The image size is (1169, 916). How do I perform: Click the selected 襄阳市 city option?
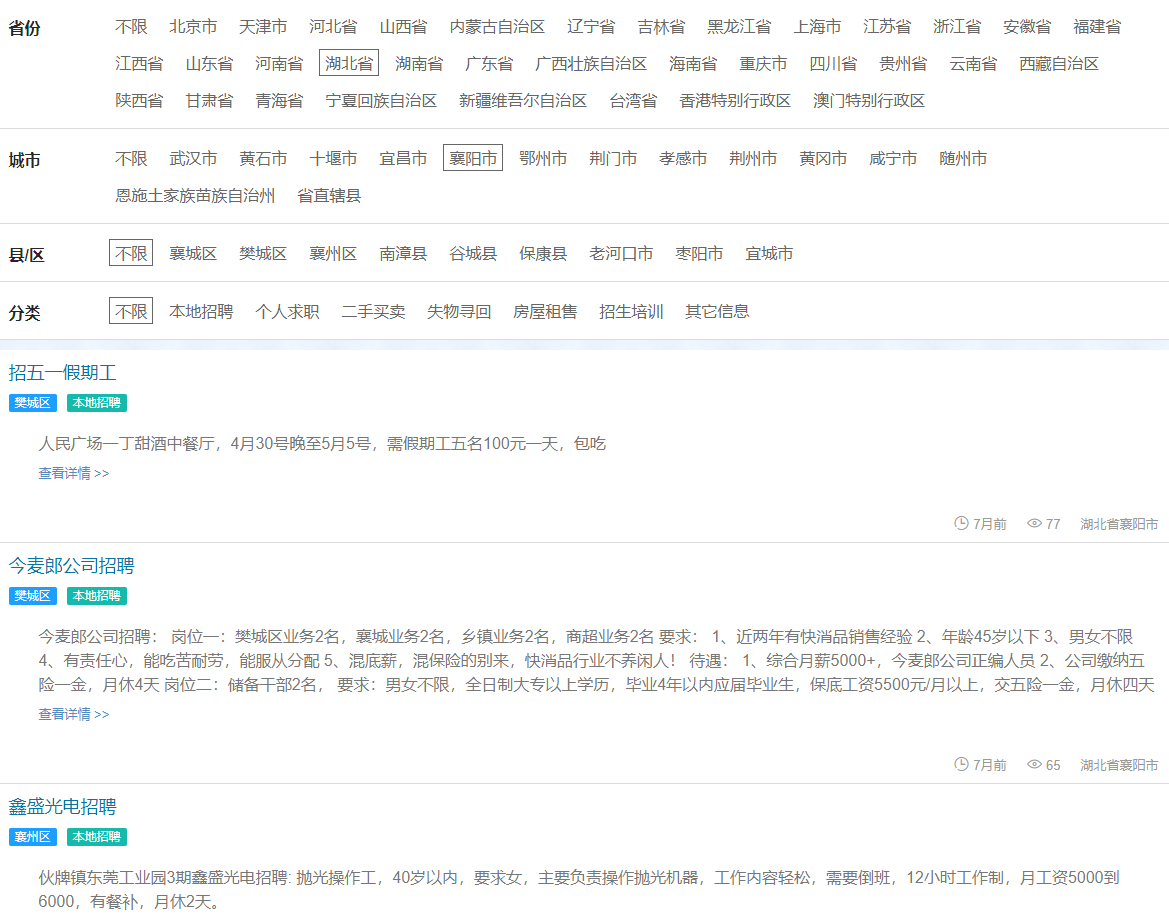pos(473,158)
